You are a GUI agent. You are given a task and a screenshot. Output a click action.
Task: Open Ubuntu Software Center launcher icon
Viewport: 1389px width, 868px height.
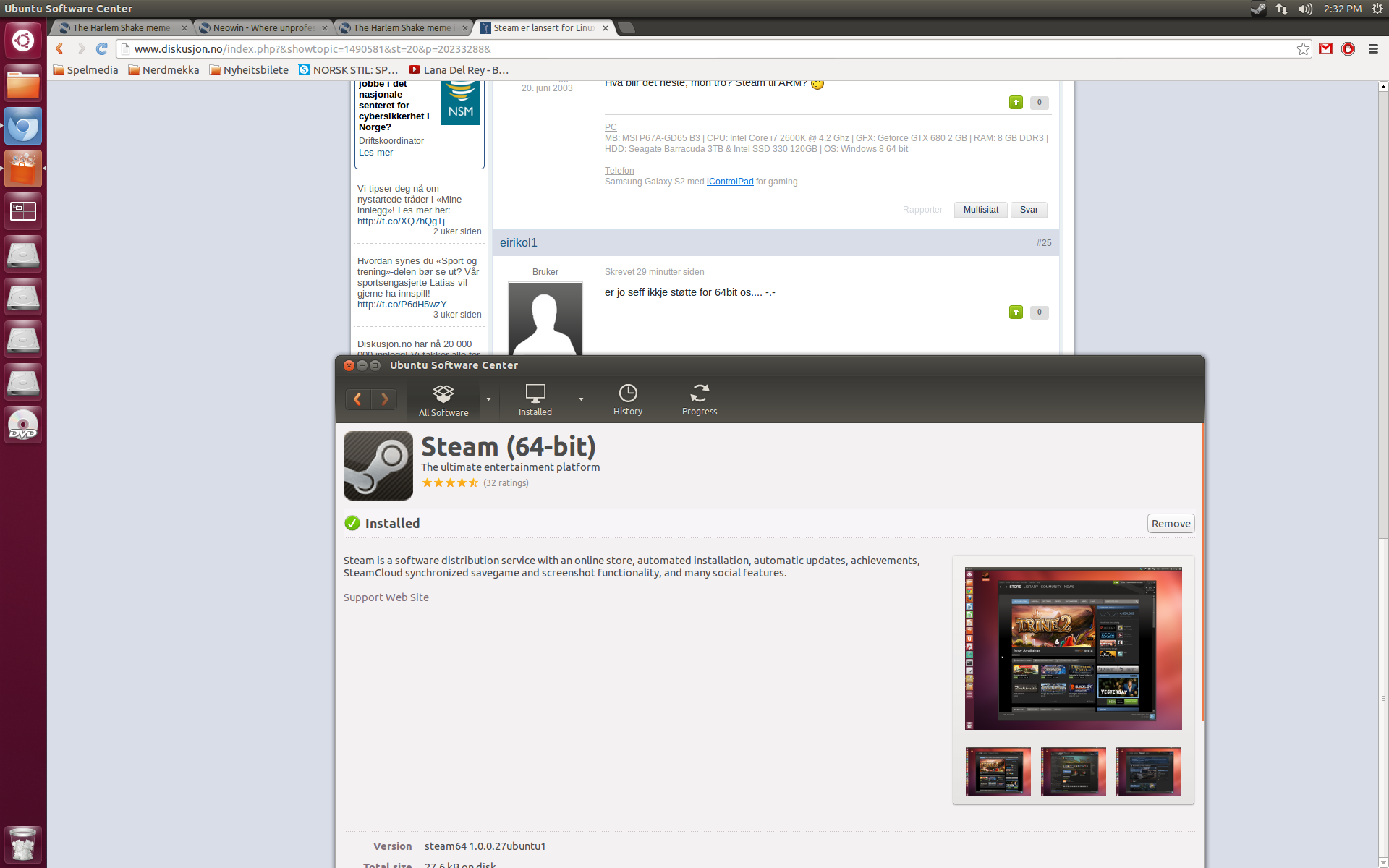[x=23, y=169]
